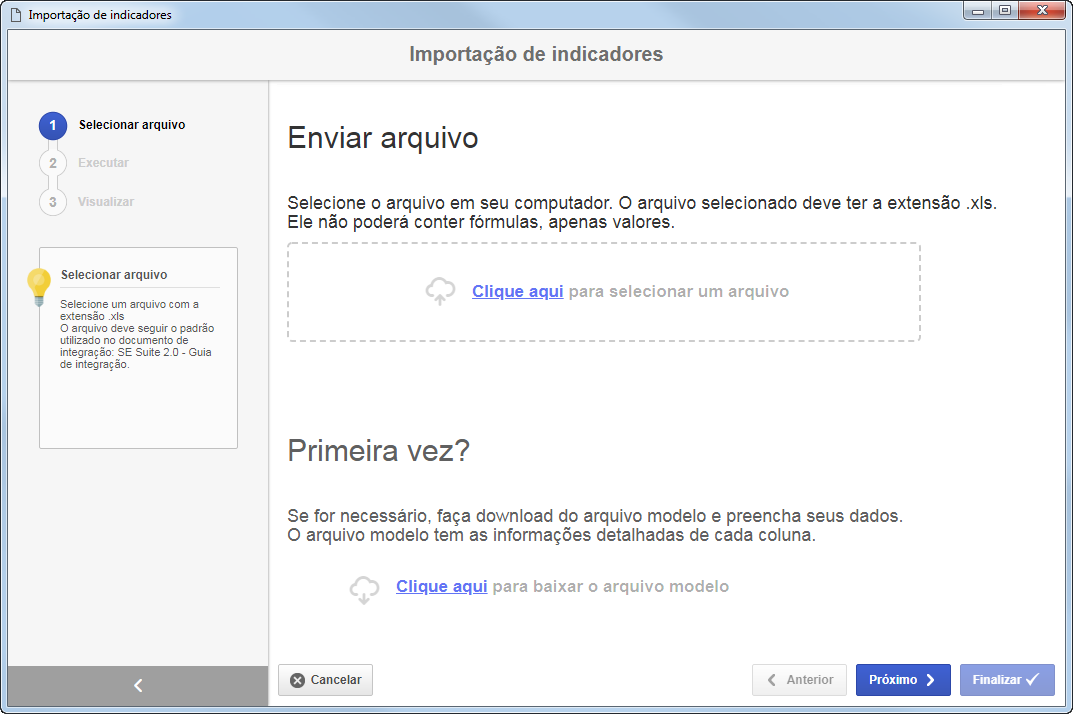
Task: Maximize the Importação de indicadores window
Action: coord(1005,11)
